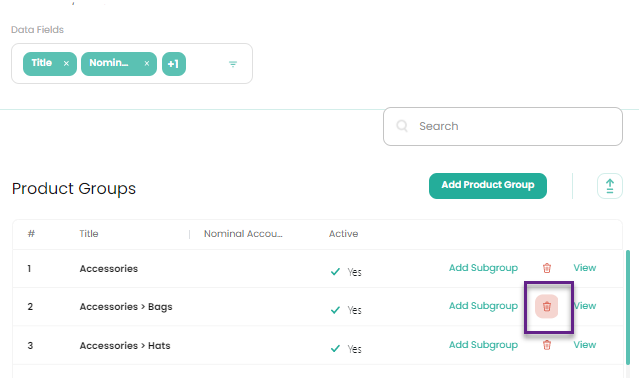
Task: Sort by the Nominal Accou... column header
Action: (x=243, y=234)
